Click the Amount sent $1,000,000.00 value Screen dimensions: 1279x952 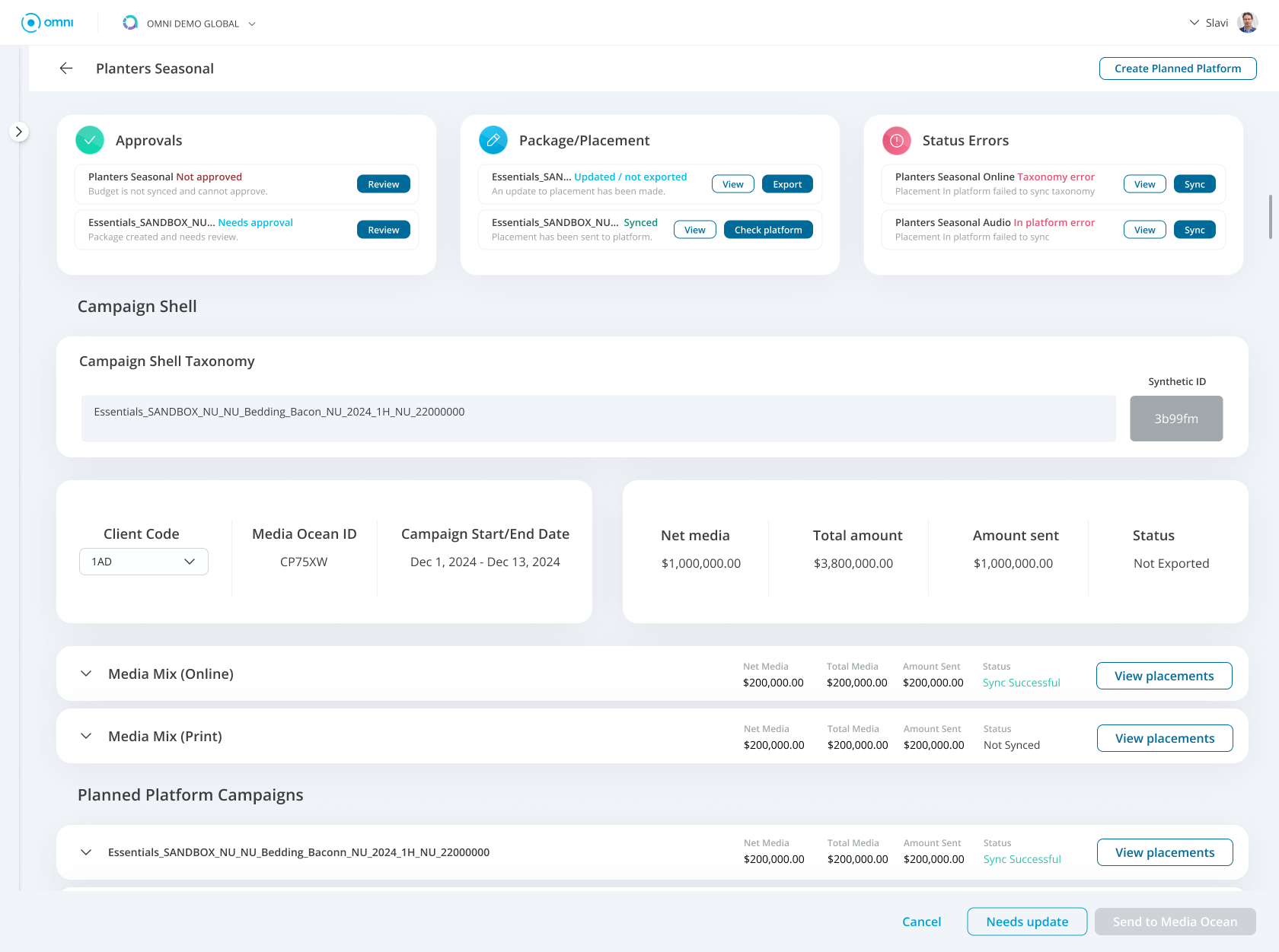pyautogui.click(x=1013, y=563)
